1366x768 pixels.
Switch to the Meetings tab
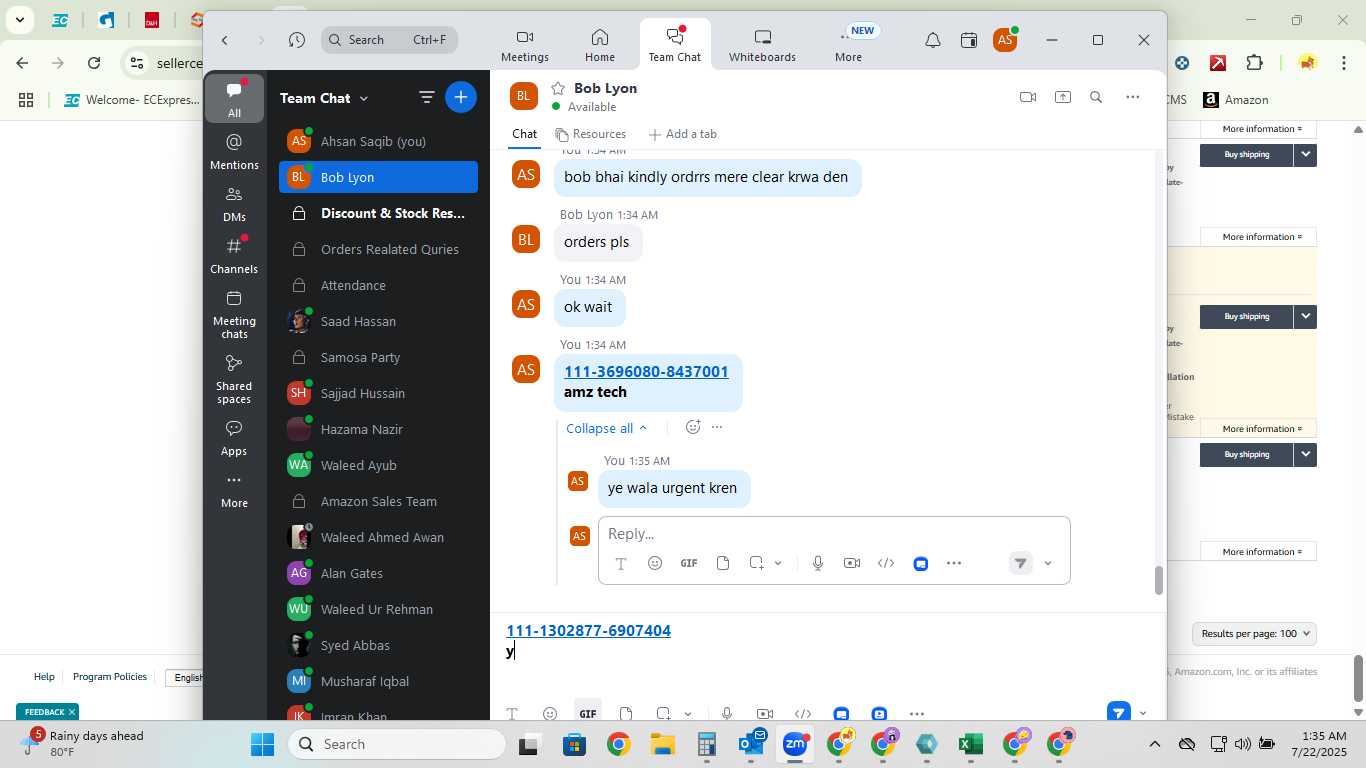(x=525, y=45)
